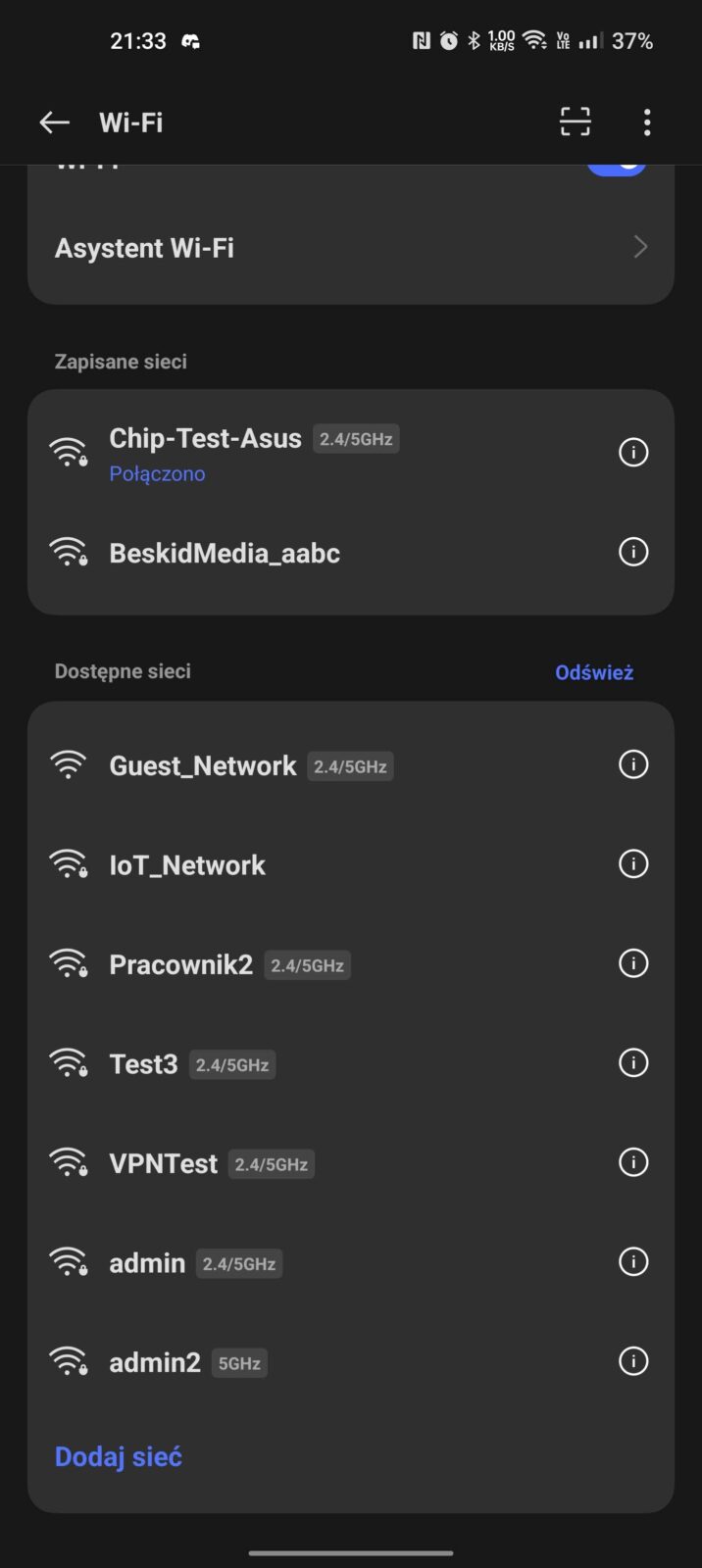
Task: Open IoT_Network details info icon
Action: pos(633,864)
